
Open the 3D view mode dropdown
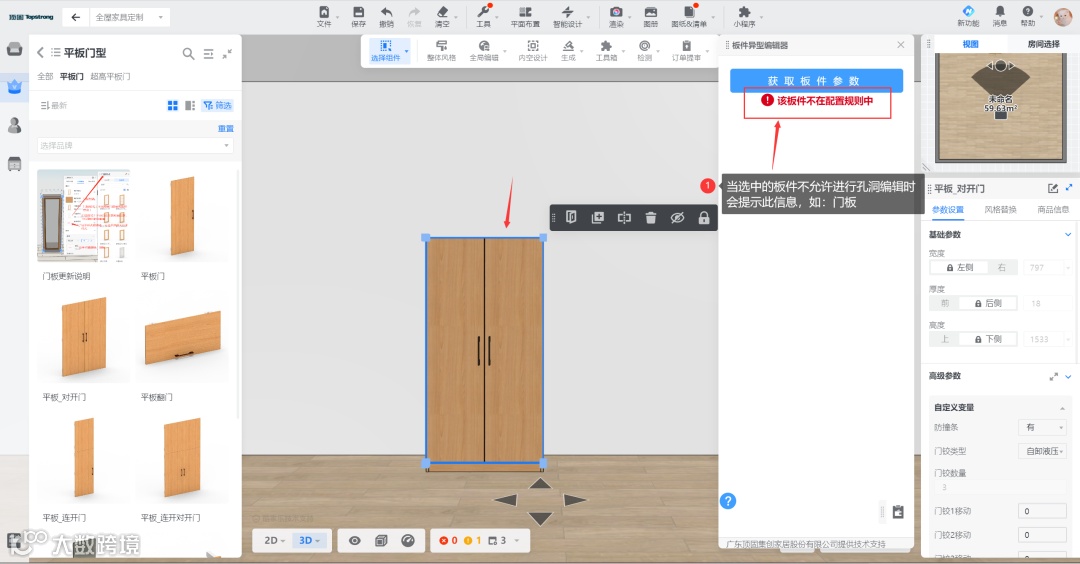click(x=309, y=541)
